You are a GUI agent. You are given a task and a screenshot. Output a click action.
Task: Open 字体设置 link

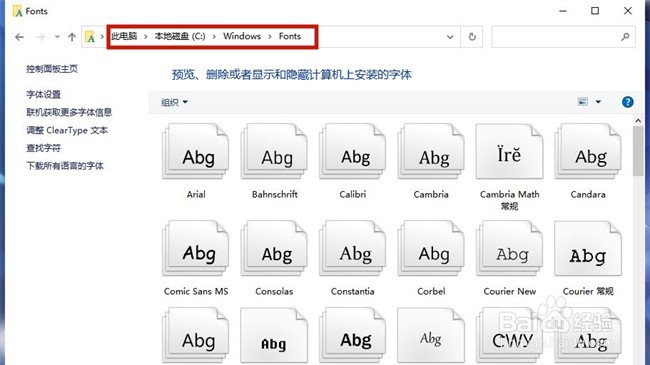(44, 95)
